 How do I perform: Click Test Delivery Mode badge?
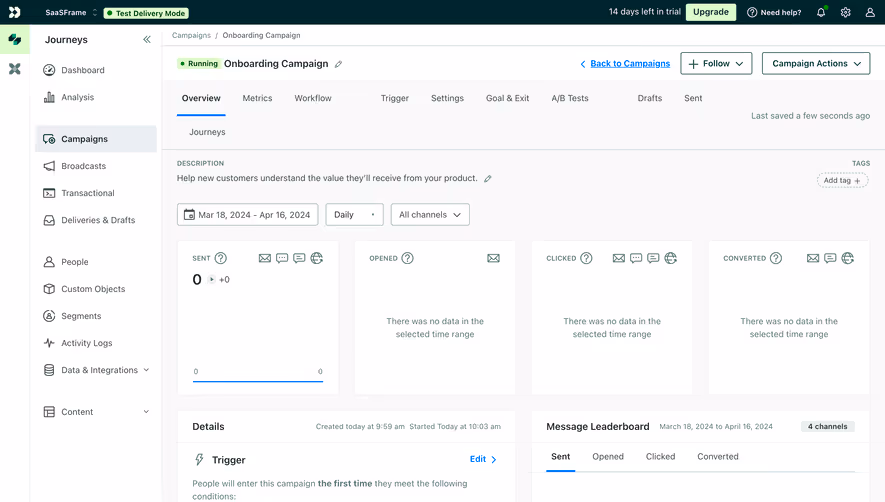tap(146, 13)
